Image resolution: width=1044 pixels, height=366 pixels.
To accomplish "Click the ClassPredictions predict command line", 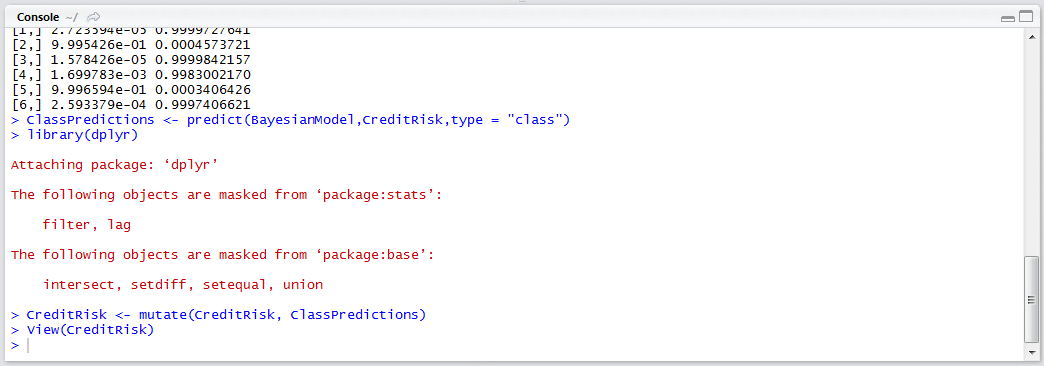I will (298, 120).
